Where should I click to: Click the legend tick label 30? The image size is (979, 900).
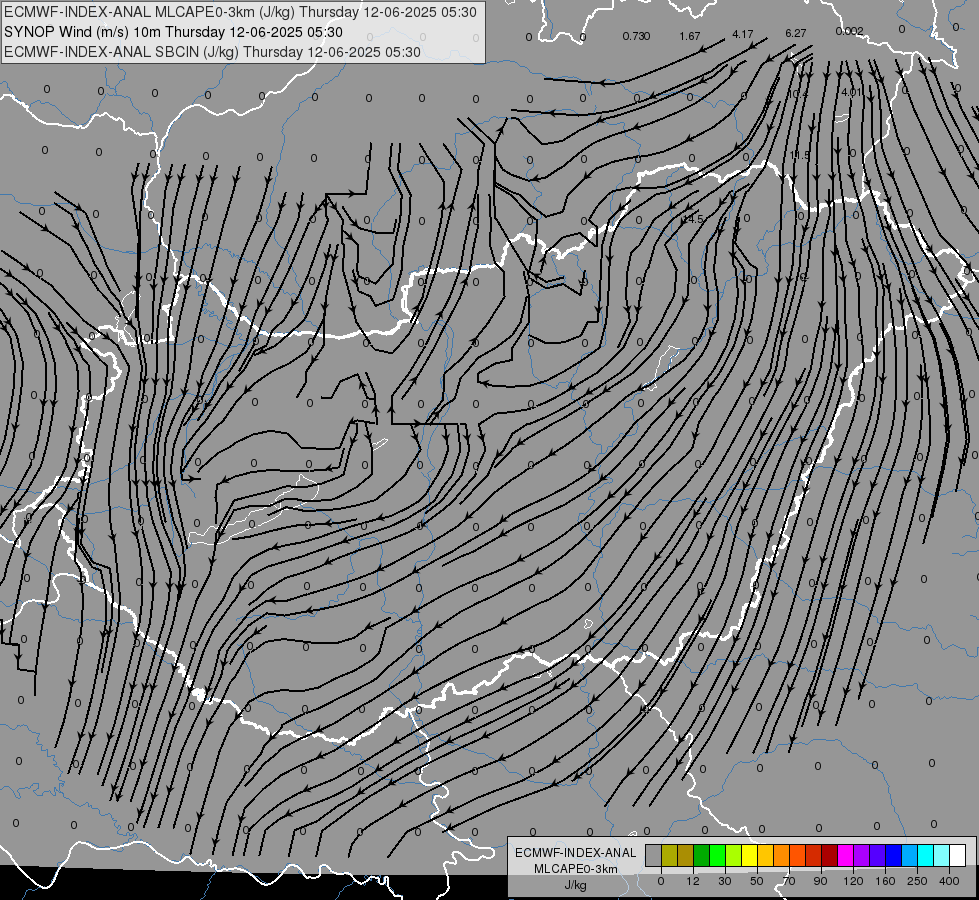[x=725, y=881]
